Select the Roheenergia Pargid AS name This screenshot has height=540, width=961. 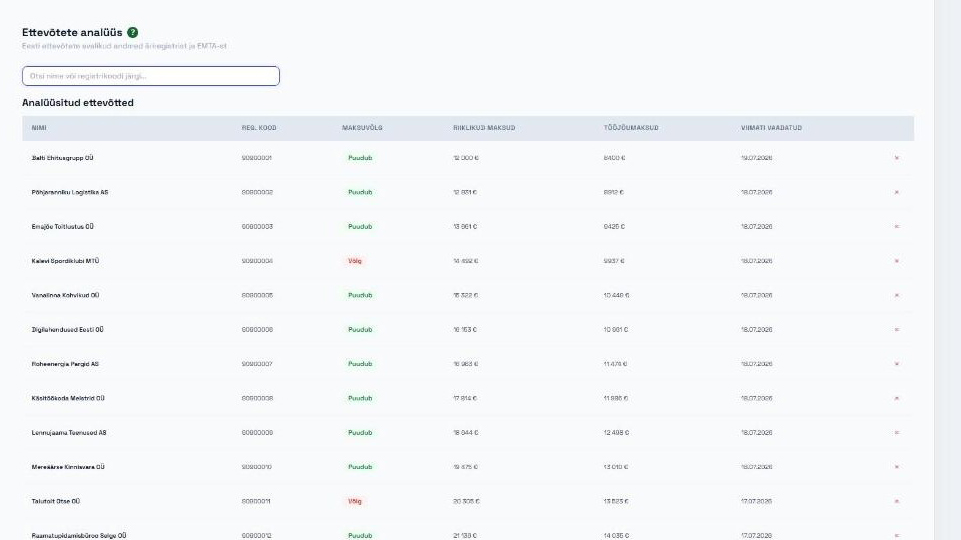tap(65, 364)
